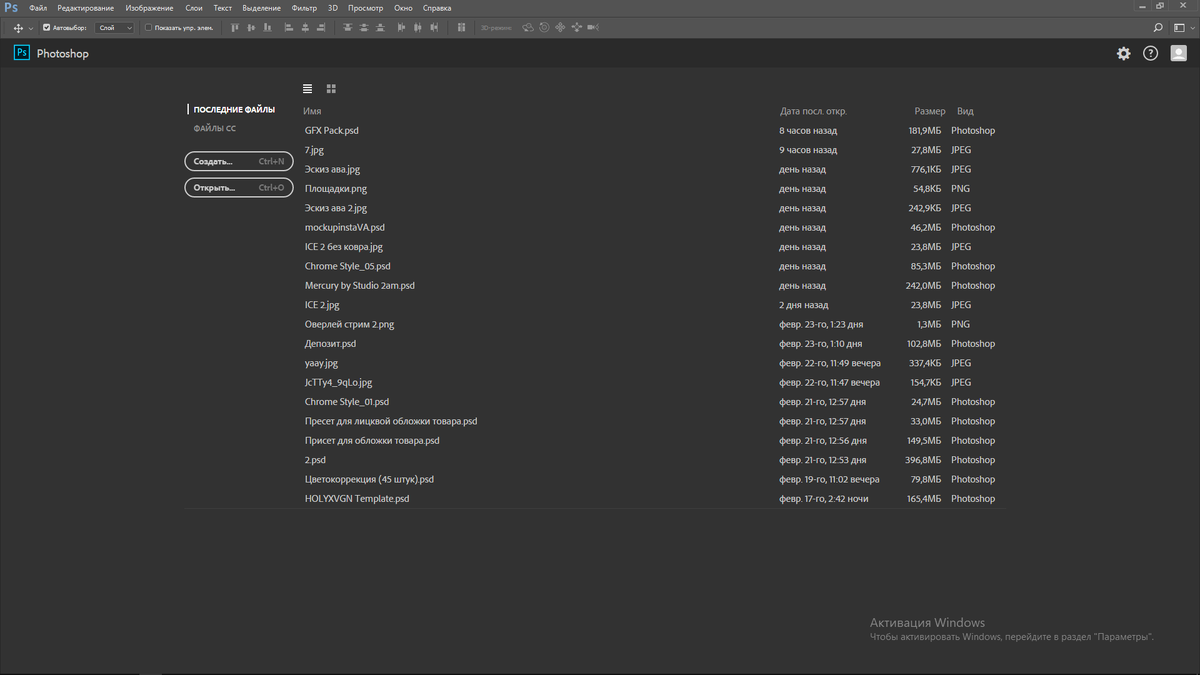
Task: Click the Открыть... button
Action: coord(239,188)
